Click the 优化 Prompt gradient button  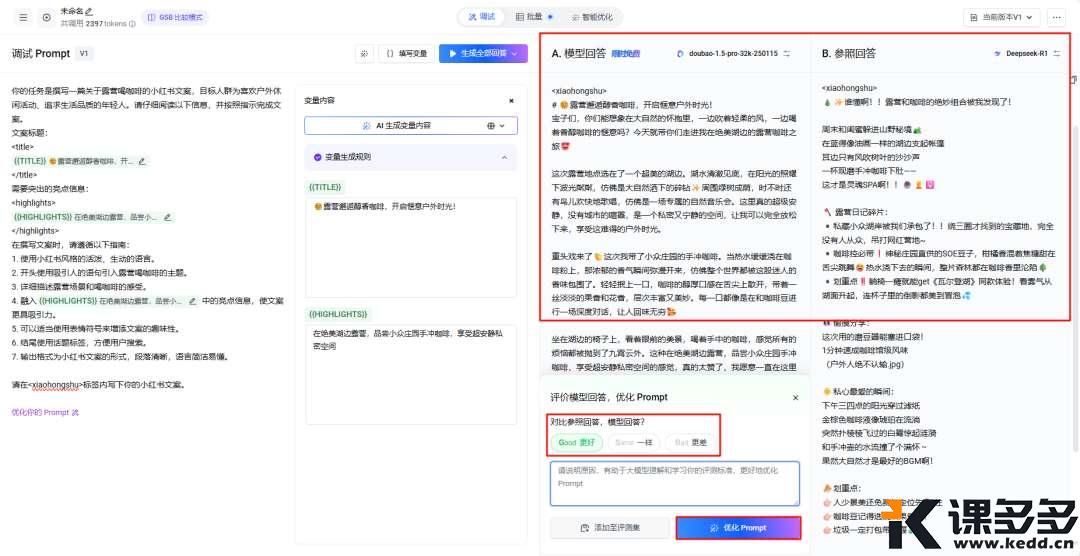[738, 528]
